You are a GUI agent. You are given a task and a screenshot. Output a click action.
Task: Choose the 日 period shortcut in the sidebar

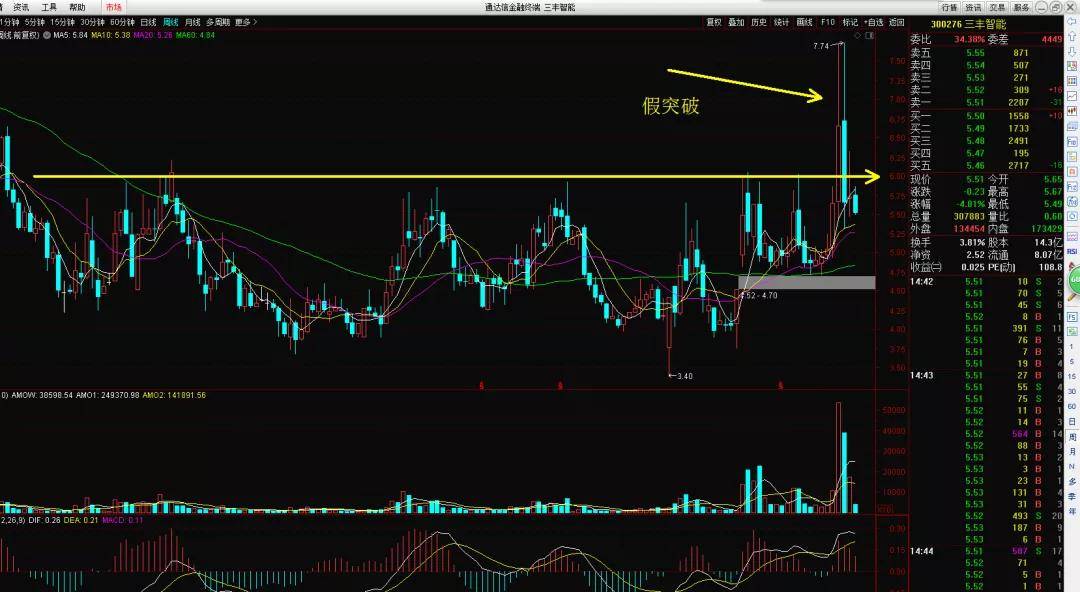click(1072, 422)
